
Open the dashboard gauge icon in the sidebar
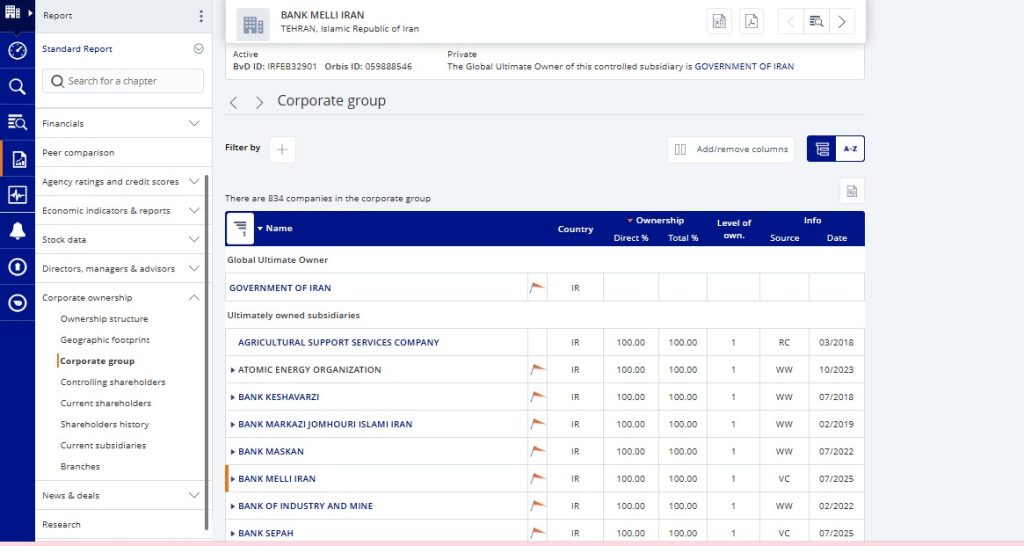[17, 50]
